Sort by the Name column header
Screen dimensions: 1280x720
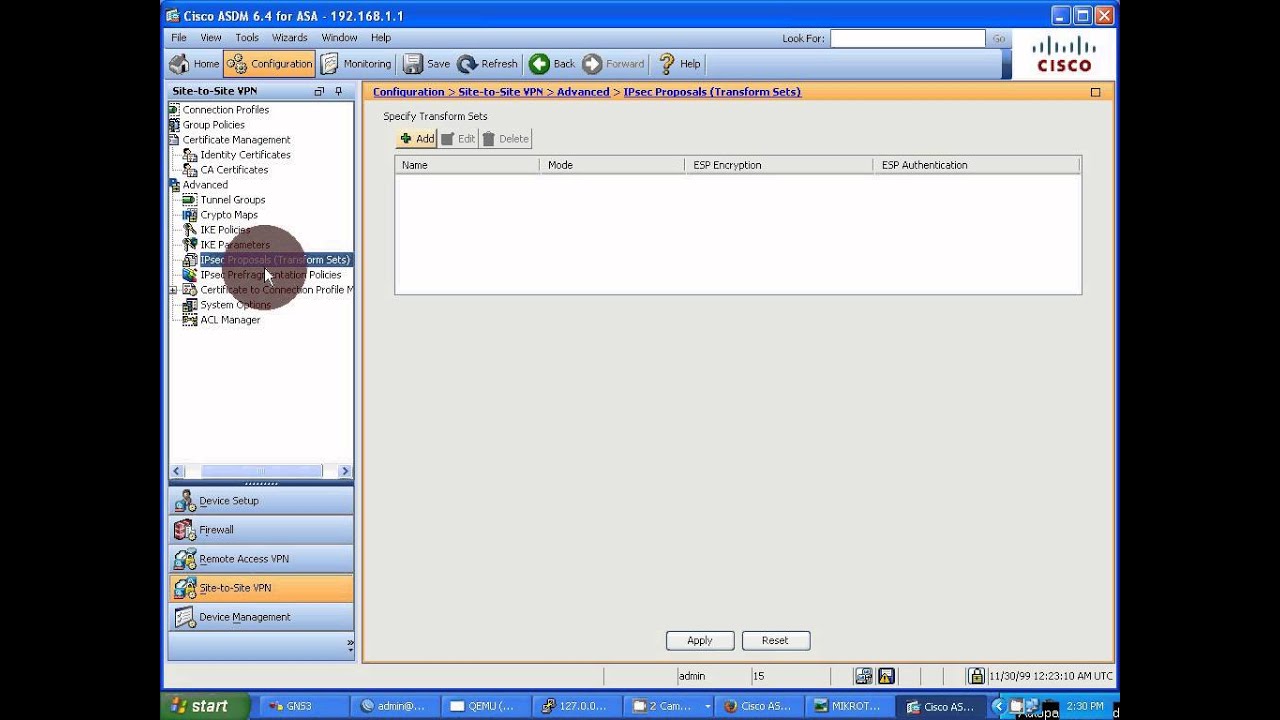coord(467,165)
